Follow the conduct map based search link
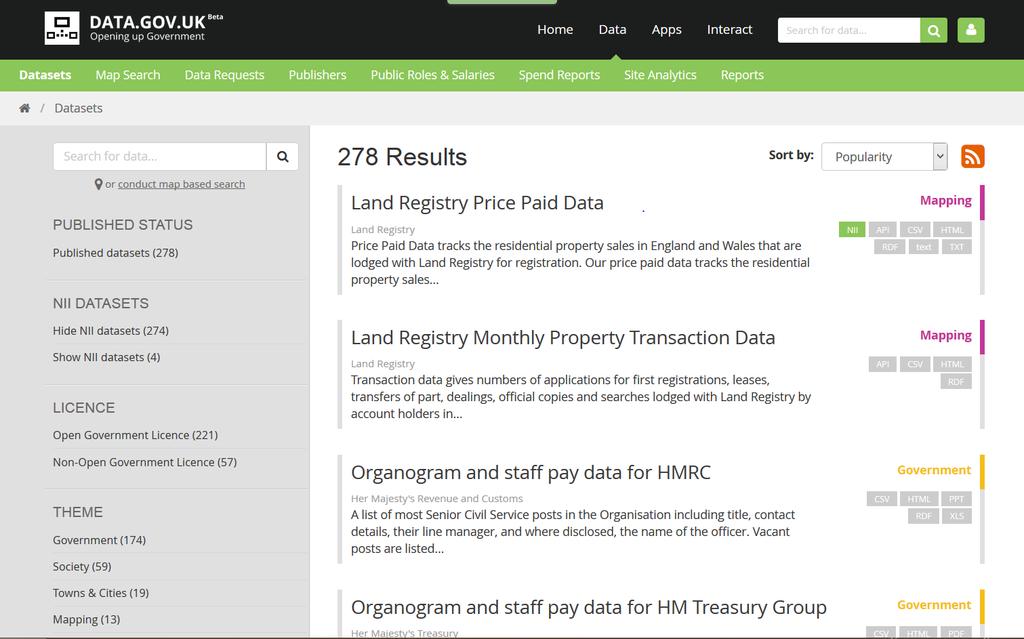 click(x=182, y=184)
